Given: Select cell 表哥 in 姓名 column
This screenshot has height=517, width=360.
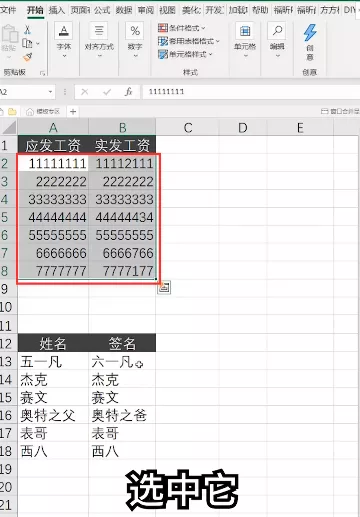Looking at the screenshot, I should click(53, 433).
